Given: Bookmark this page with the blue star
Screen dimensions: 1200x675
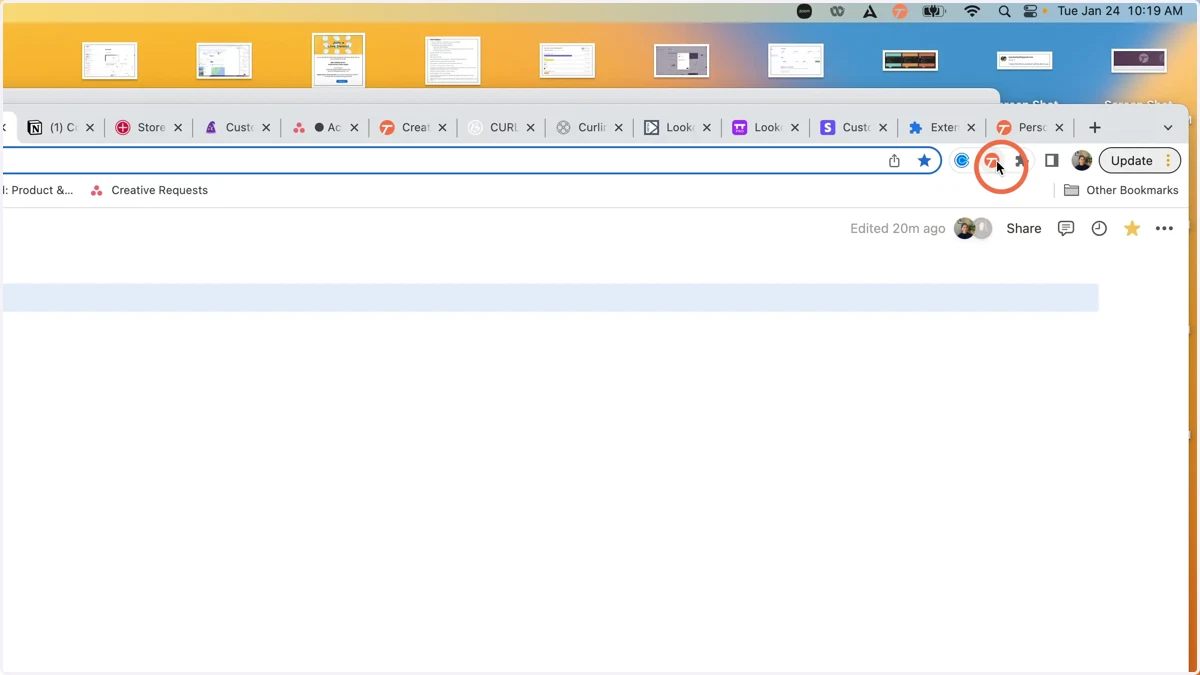Looking at the screenshot, I should (924, 161).
